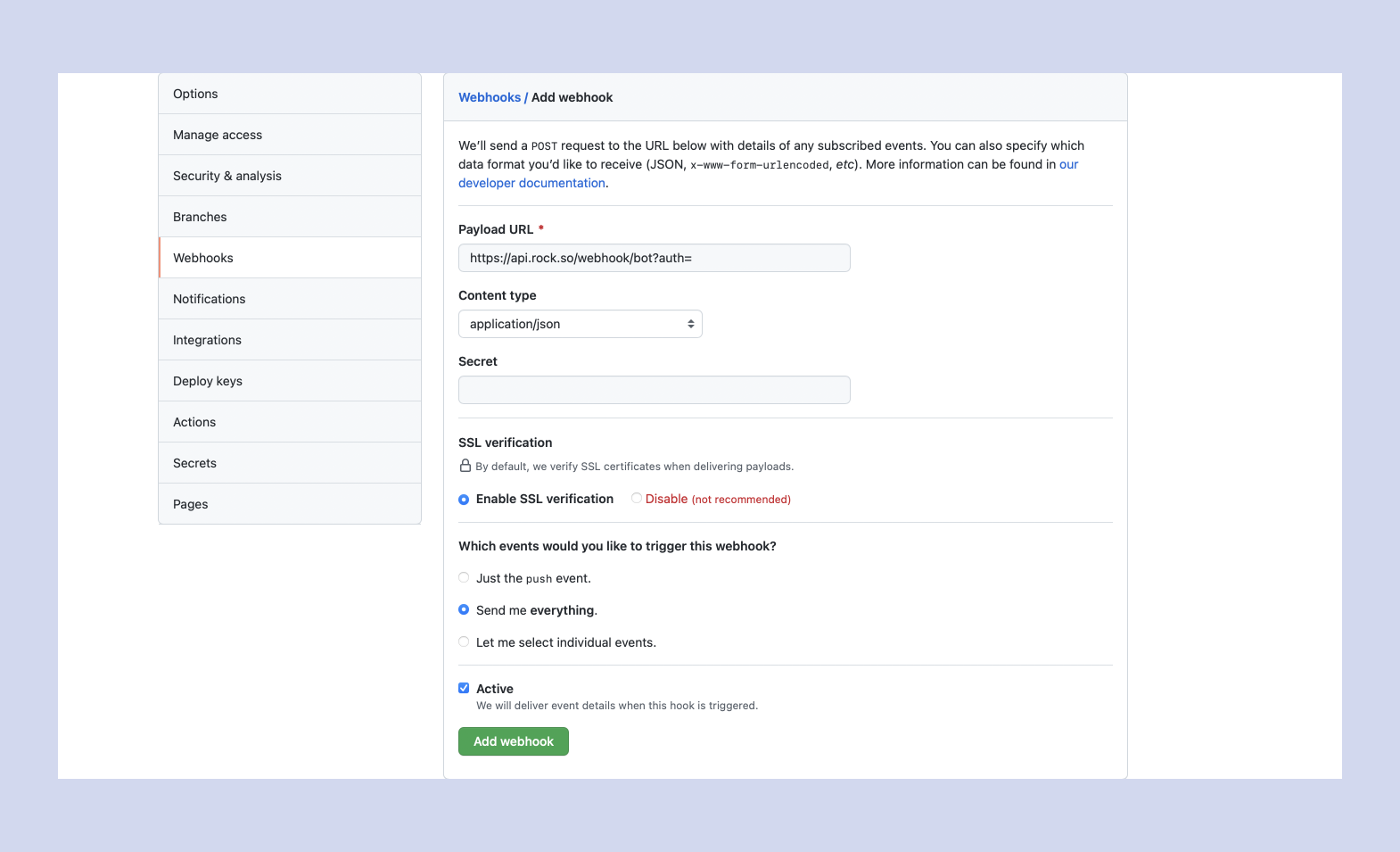Click the lock icon under SSL verification
This screenshot has width=1400, height=852.
coord(465,466)
